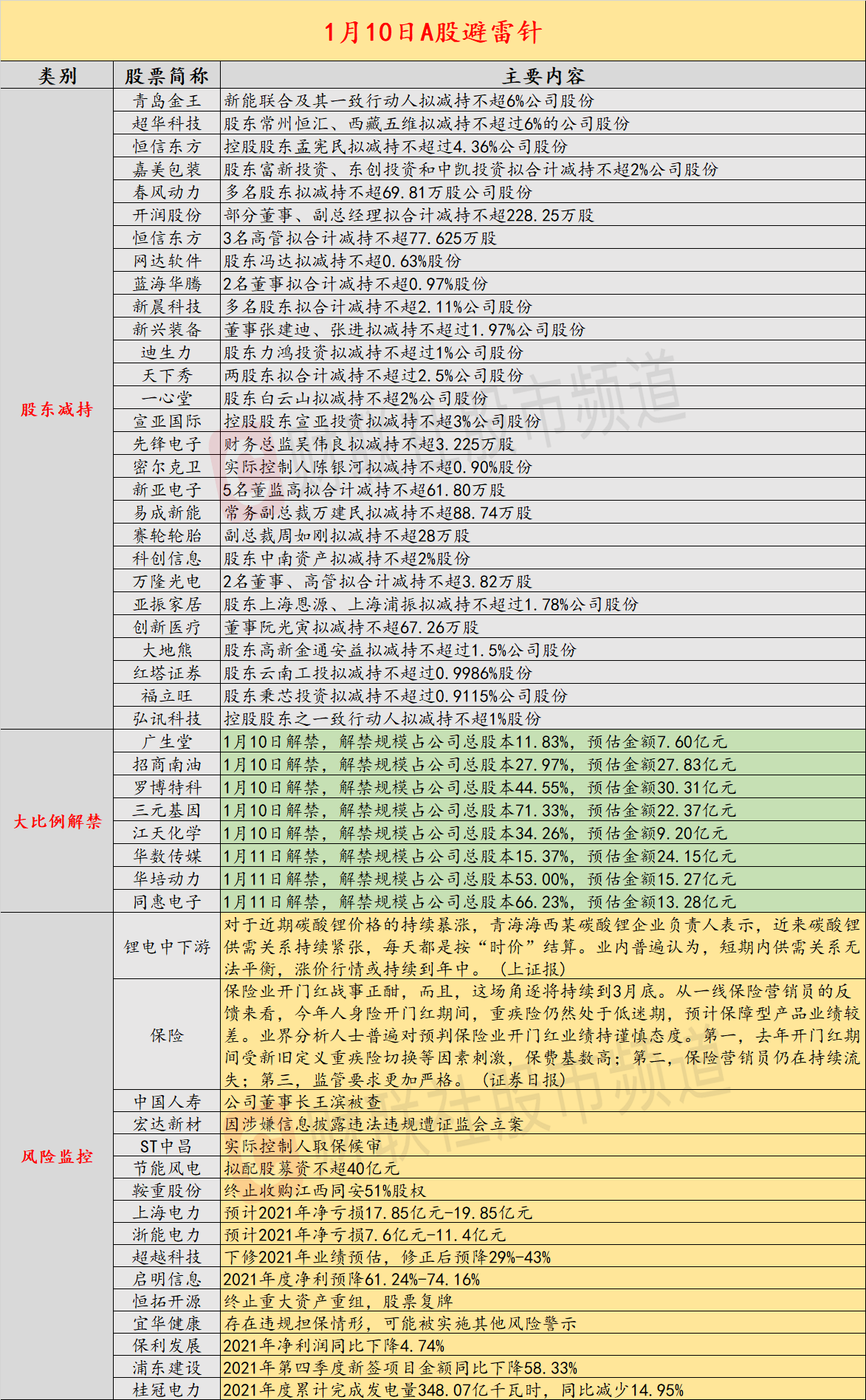This screenshot has width=866, height=1400.
Task: Select stock name 亚振家居
Action: pos(167,604)
